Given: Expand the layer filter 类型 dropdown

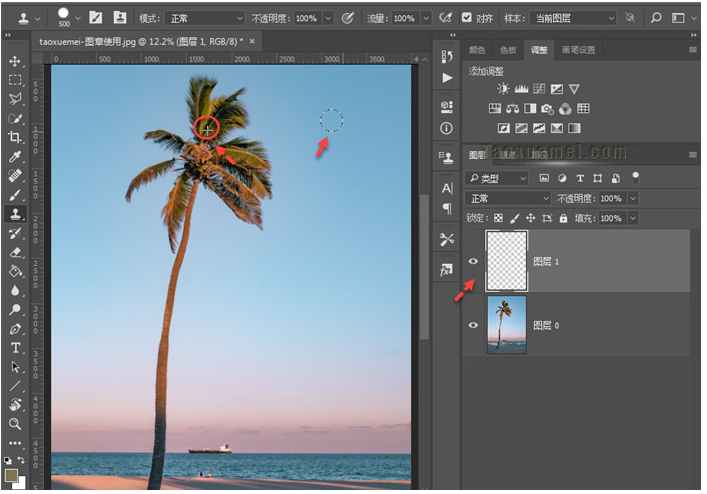Looking at the screenshot, I should [498, 178].
